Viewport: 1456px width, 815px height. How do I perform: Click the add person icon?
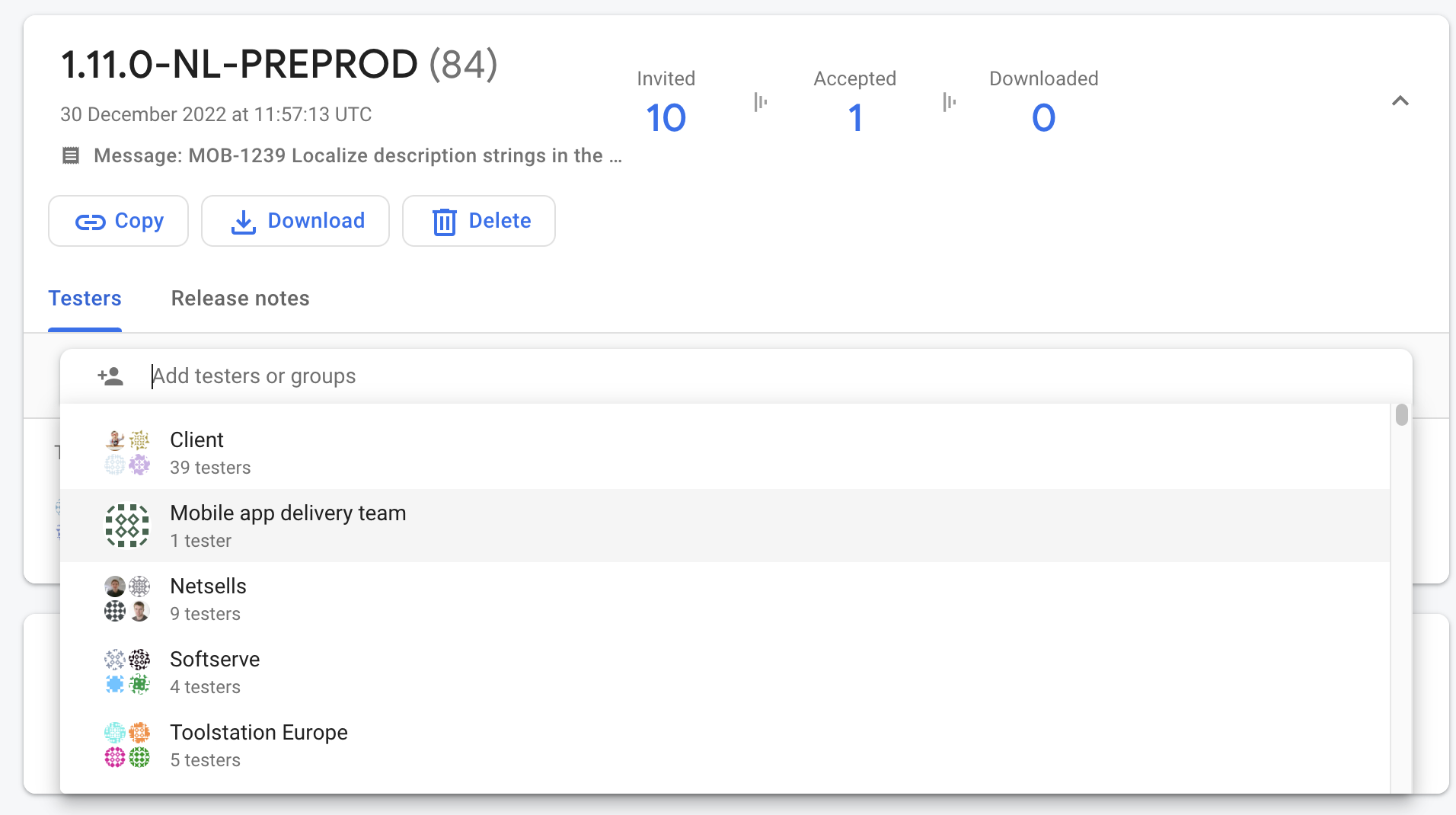110,376
